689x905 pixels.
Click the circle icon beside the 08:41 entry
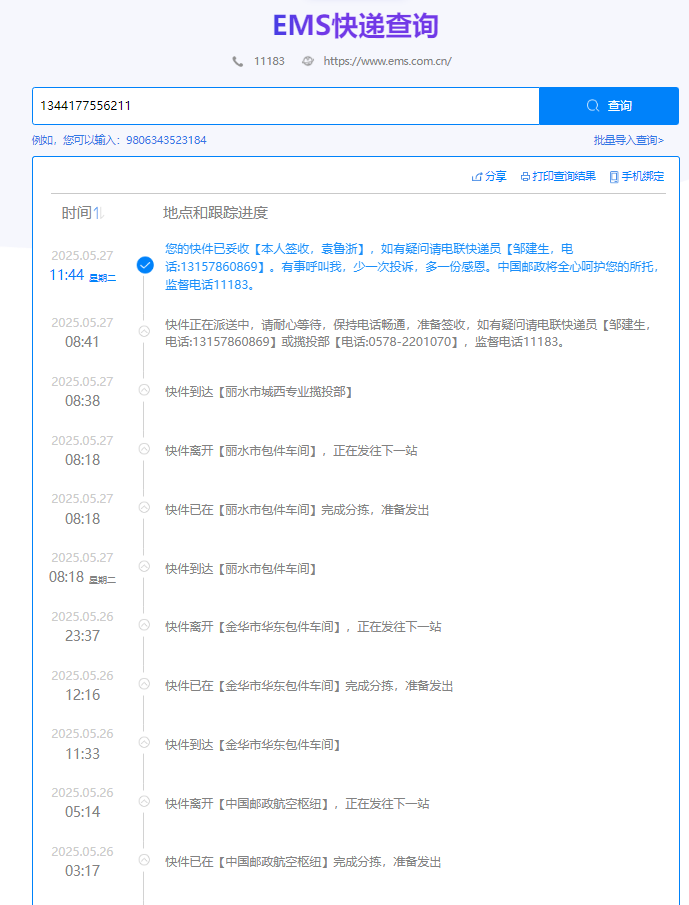(x=144, y=331)
